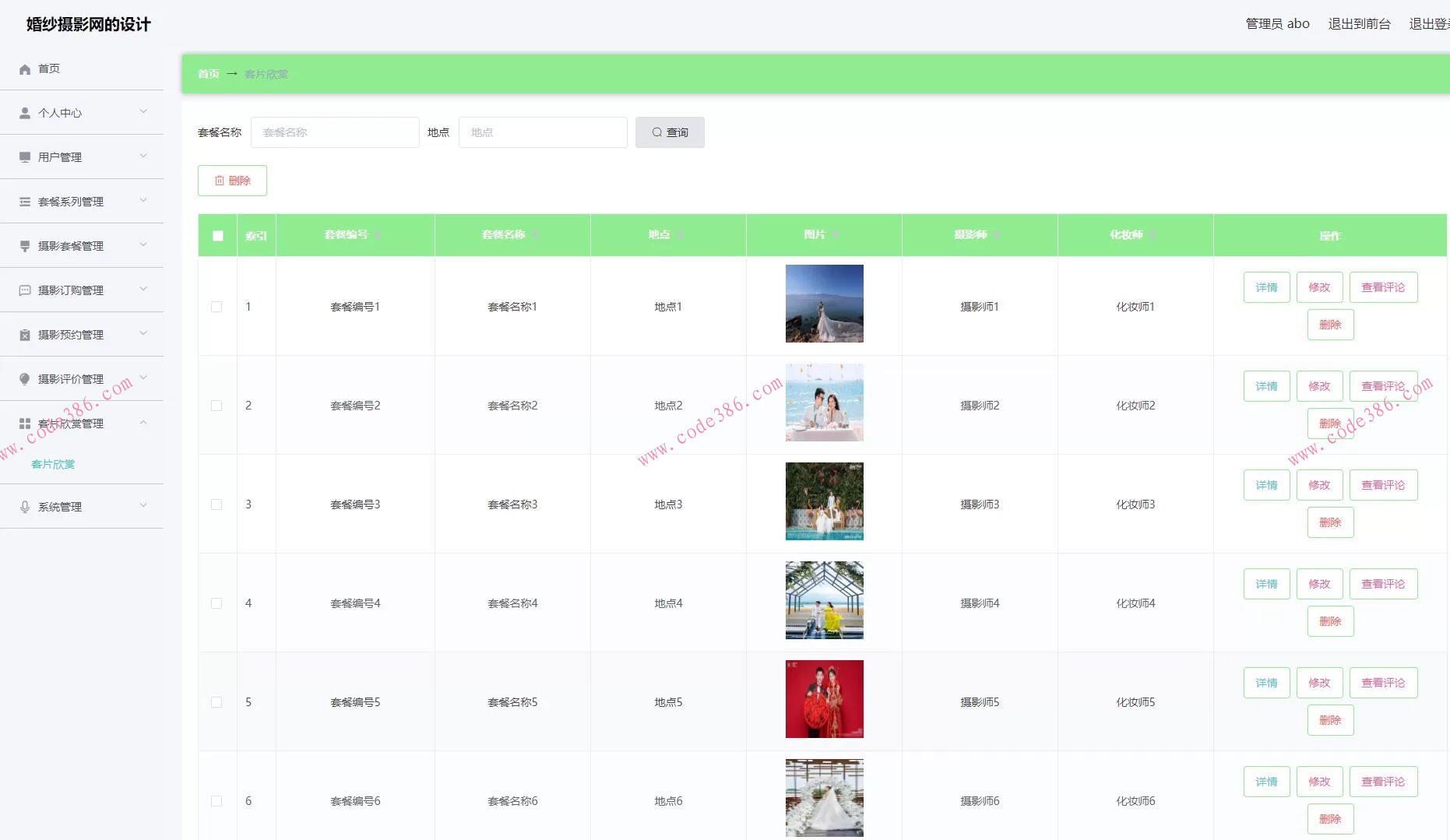Screen dimensions: 1450x840
Task: Click the 系统管理 microphone icon
Action: [x=25, y=507]
